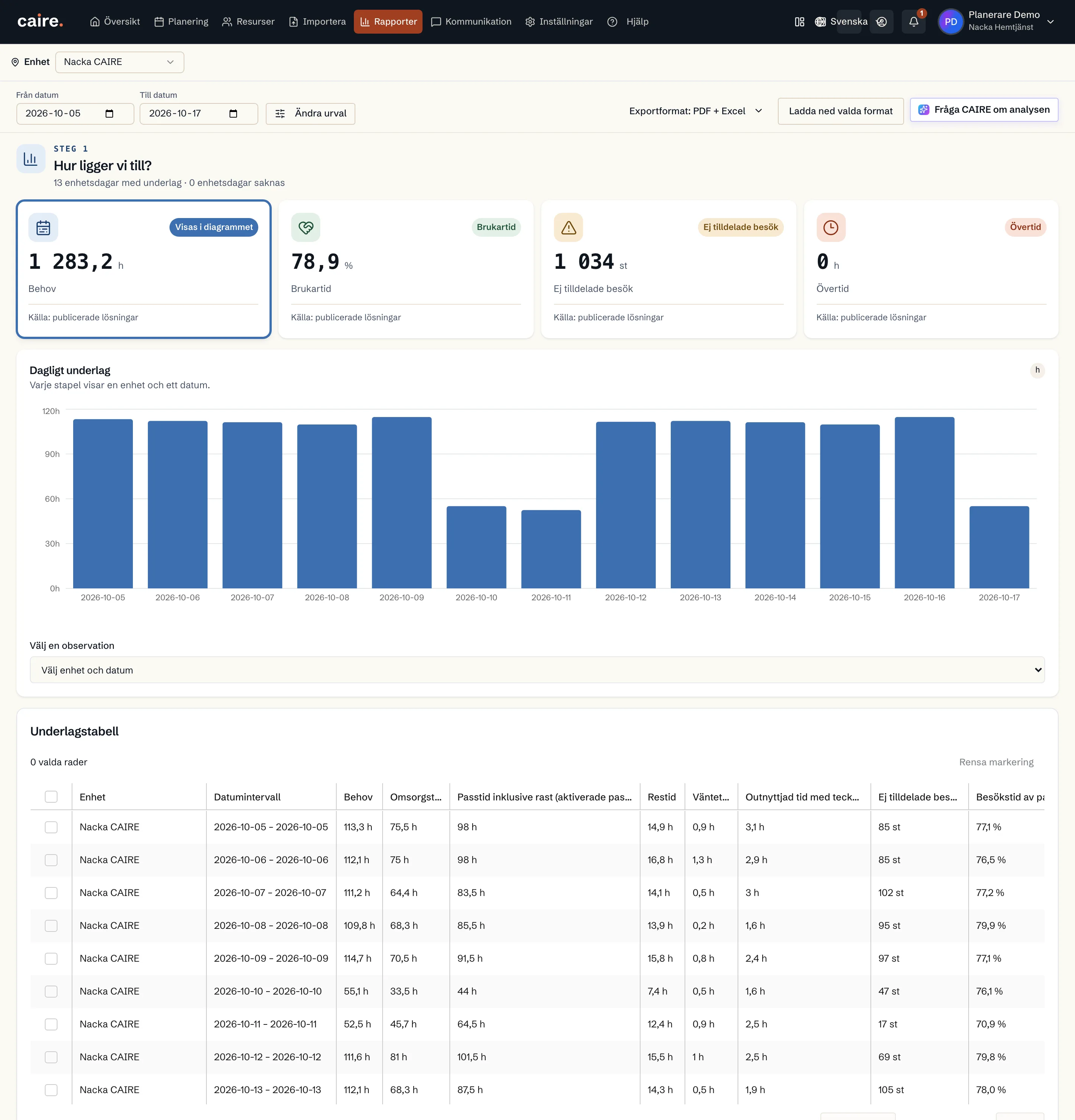Open notifications bell
1075x1120 pixels.
click(913, 22)
